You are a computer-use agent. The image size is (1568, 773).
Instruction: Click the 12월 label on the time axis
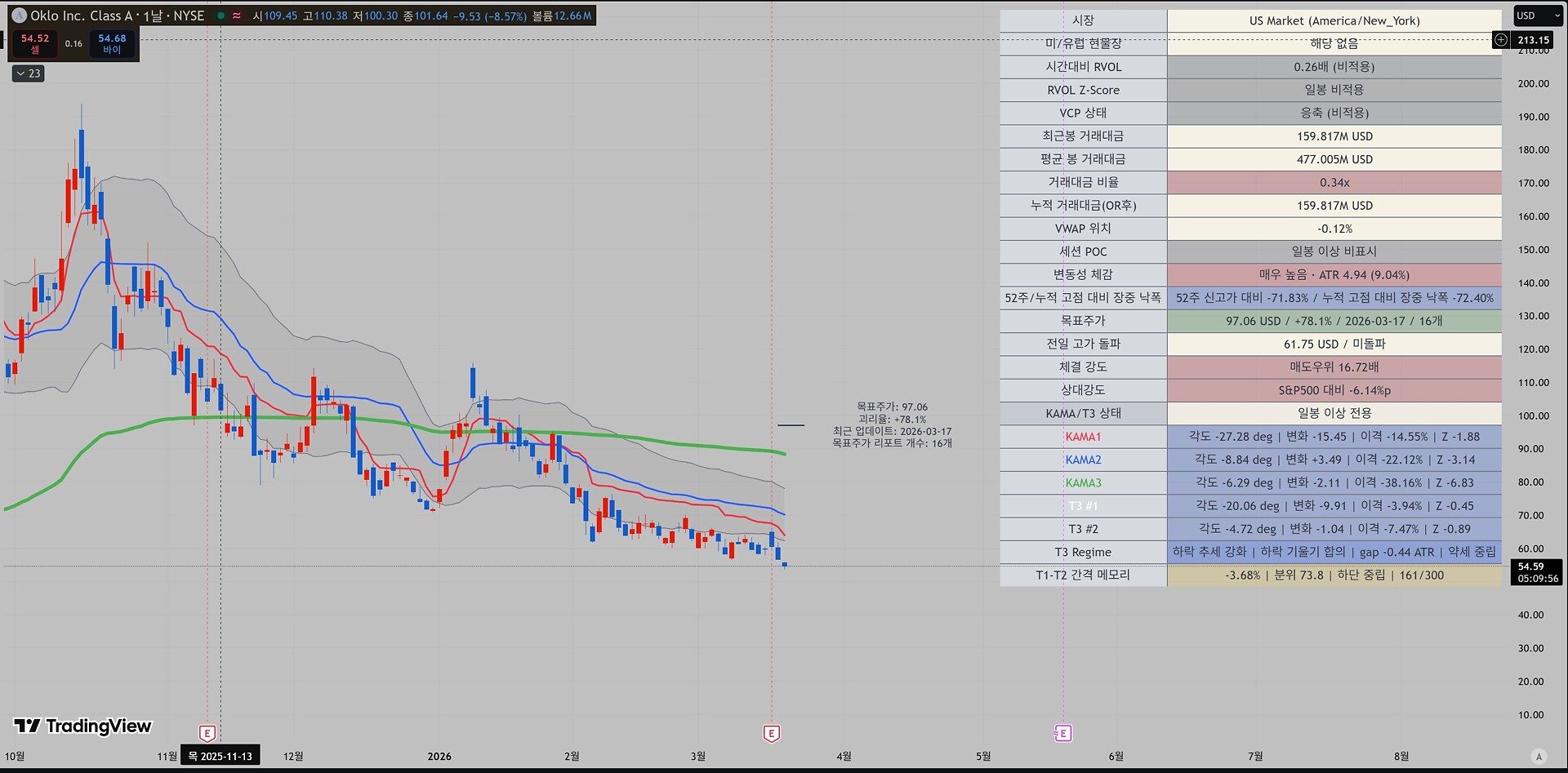pyautogui.click(x=293, y=756)
